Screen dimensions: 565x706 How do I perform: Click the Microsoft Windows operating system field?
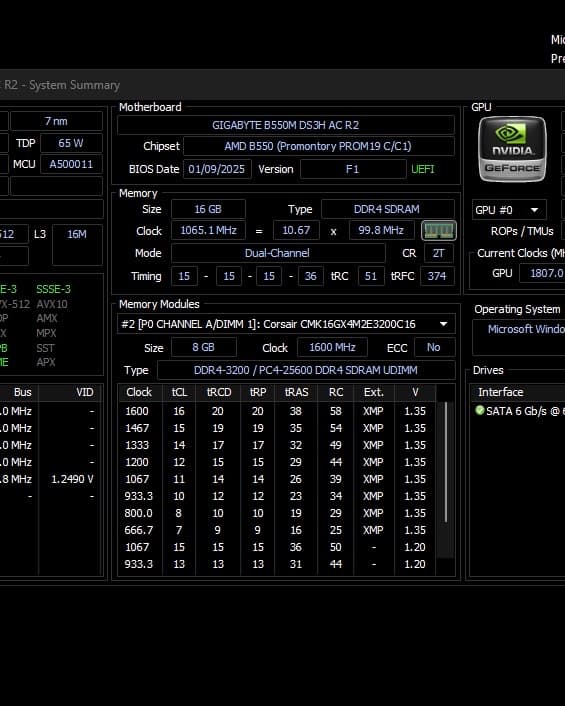tap(519, 339)
